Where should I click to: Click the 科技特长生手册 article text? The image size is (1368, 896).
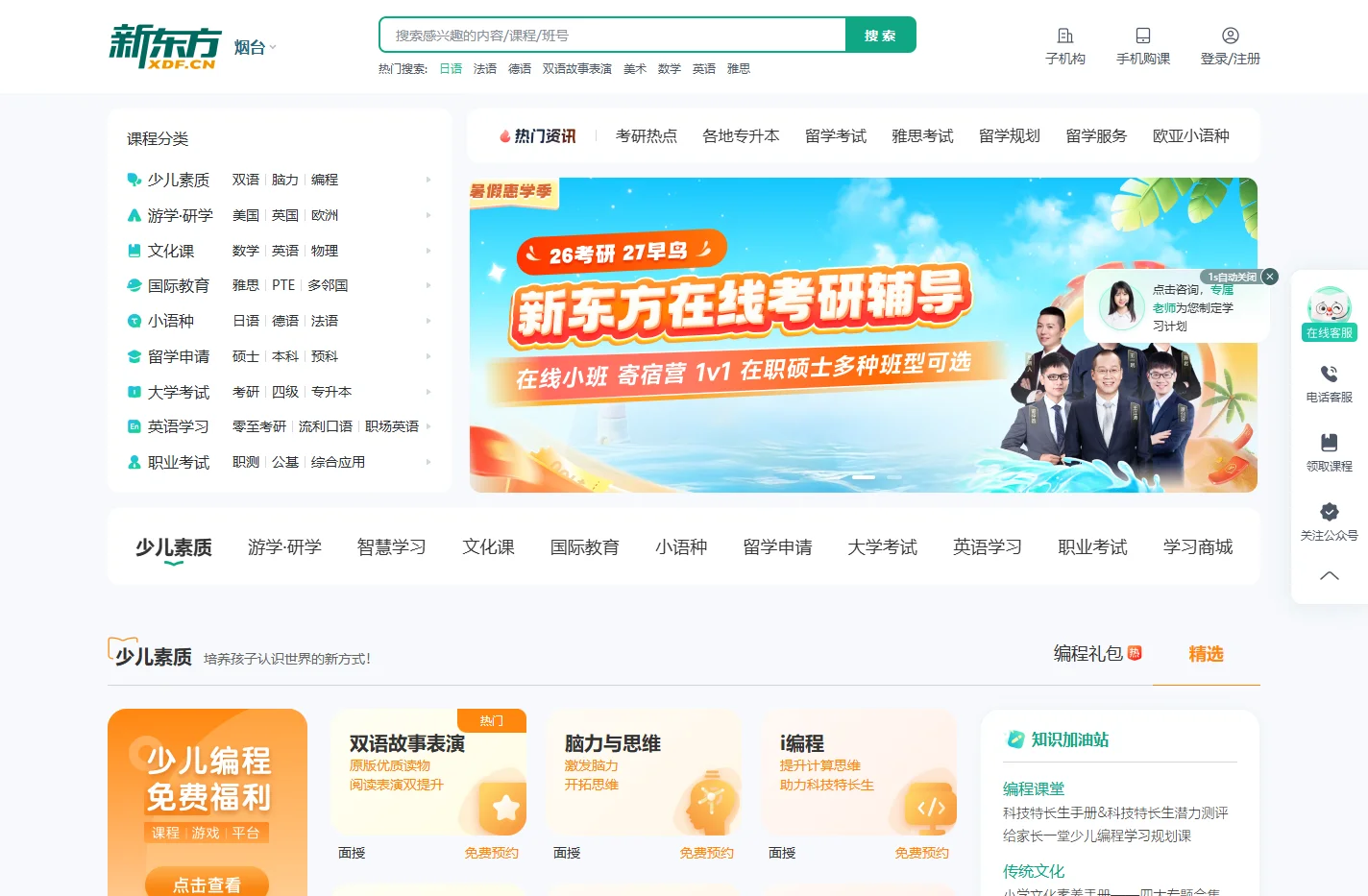click(1115, 813)
